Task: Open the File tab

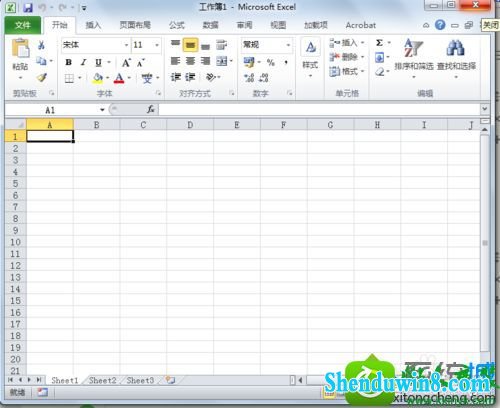Action: pyautogui.click(x=23, y=25)
